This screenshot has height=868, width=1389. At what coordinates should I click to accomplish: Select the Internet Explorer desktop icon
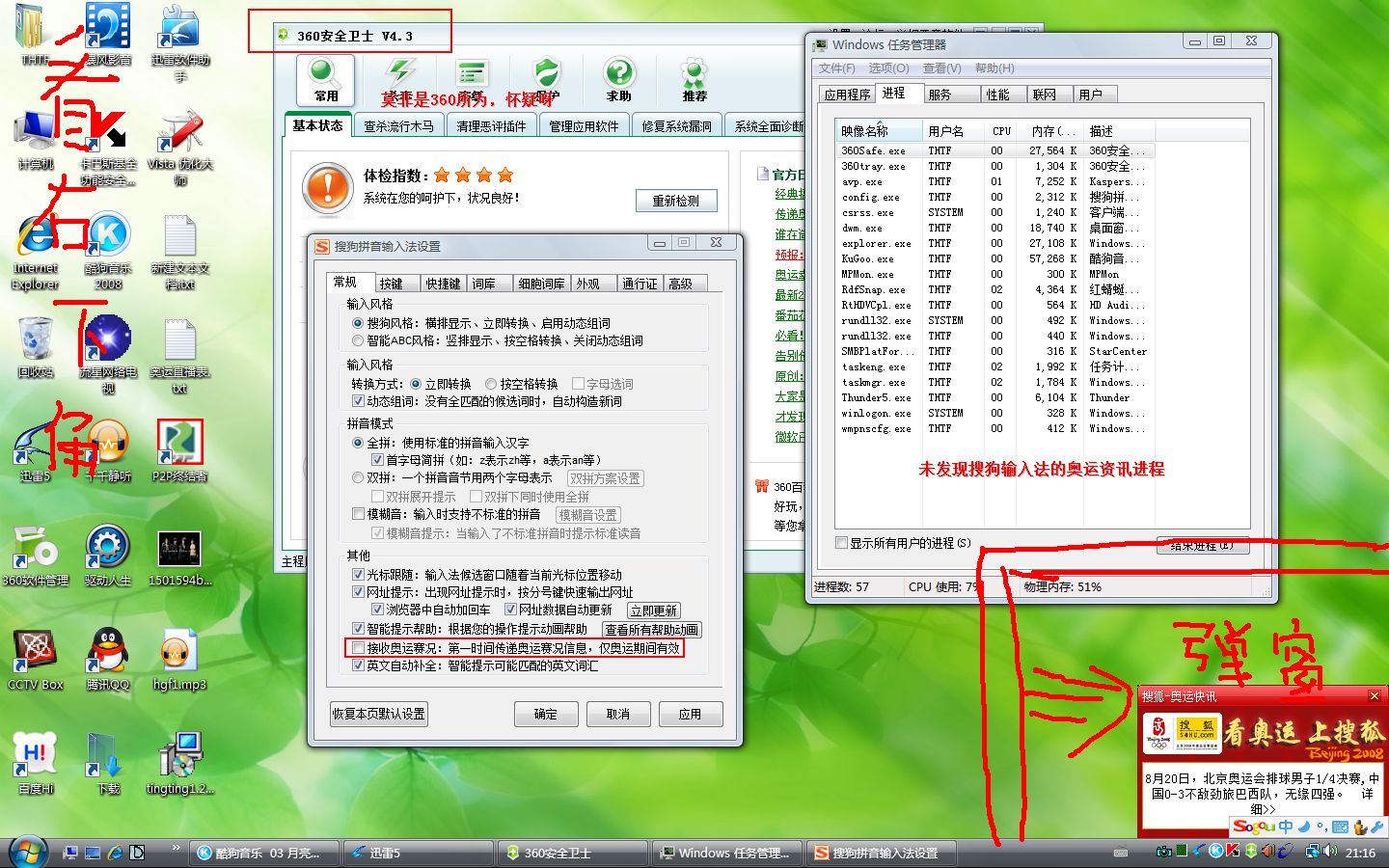pyautogui.click(x=36, y=251)
